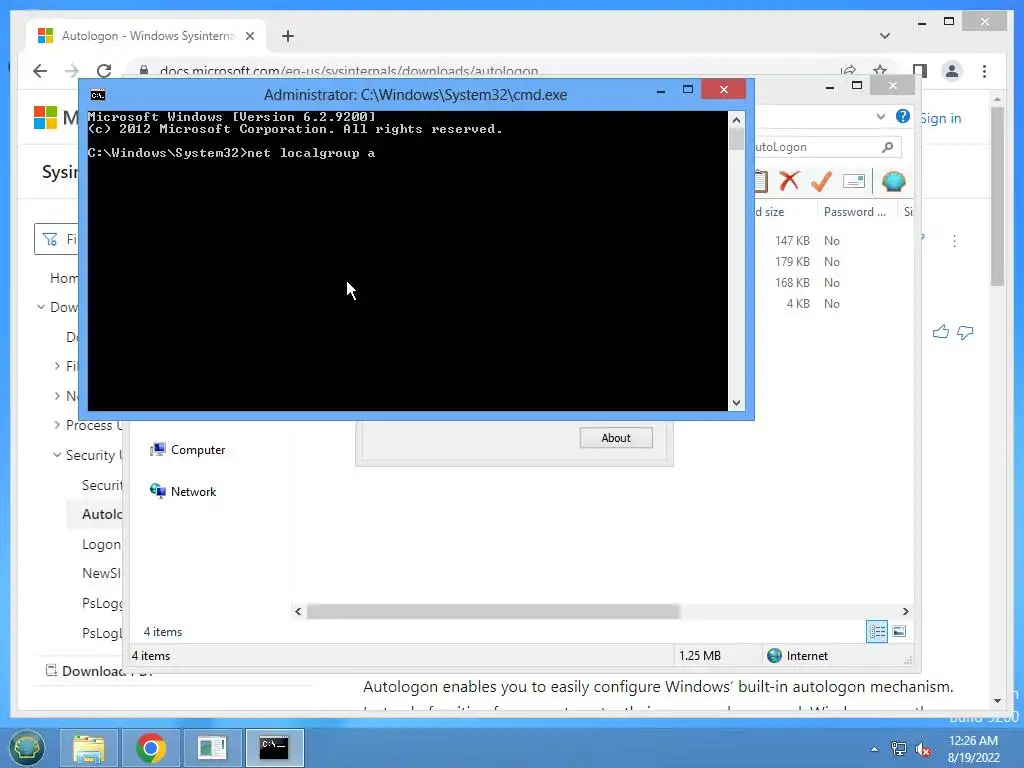Open a new Chrome tab
Viewport: 1024px width, 768px height.
288,36
